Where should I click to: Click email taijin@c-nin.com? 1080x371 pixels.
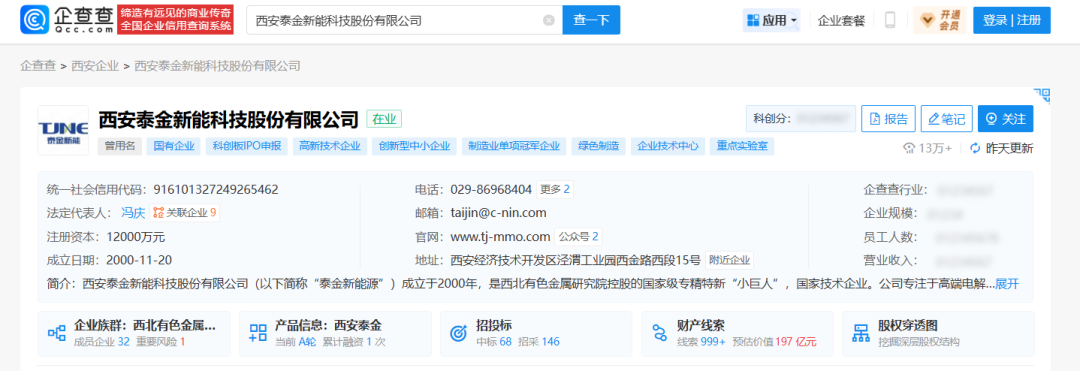(499, 213)
